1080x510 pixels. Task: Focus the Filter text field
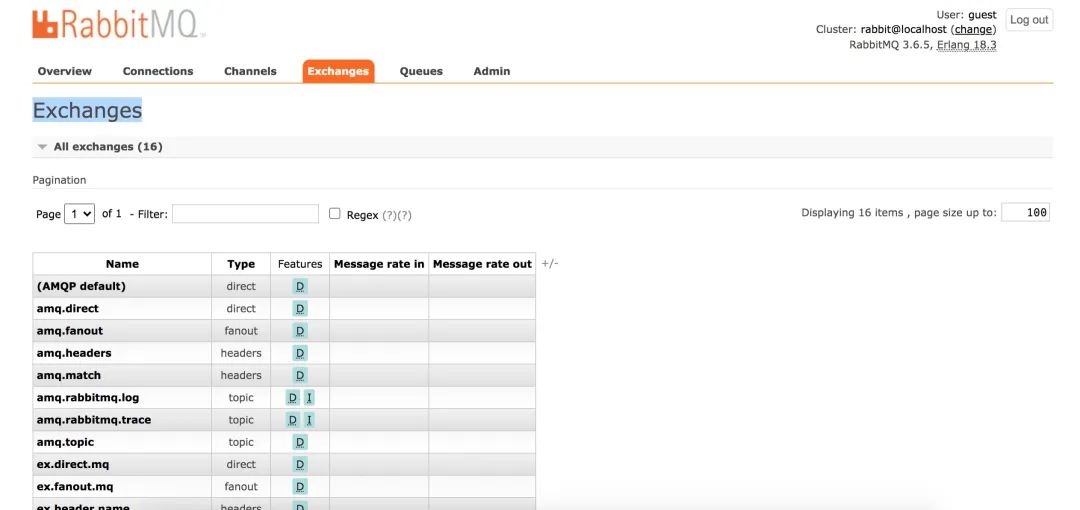(x=245, y=214)
